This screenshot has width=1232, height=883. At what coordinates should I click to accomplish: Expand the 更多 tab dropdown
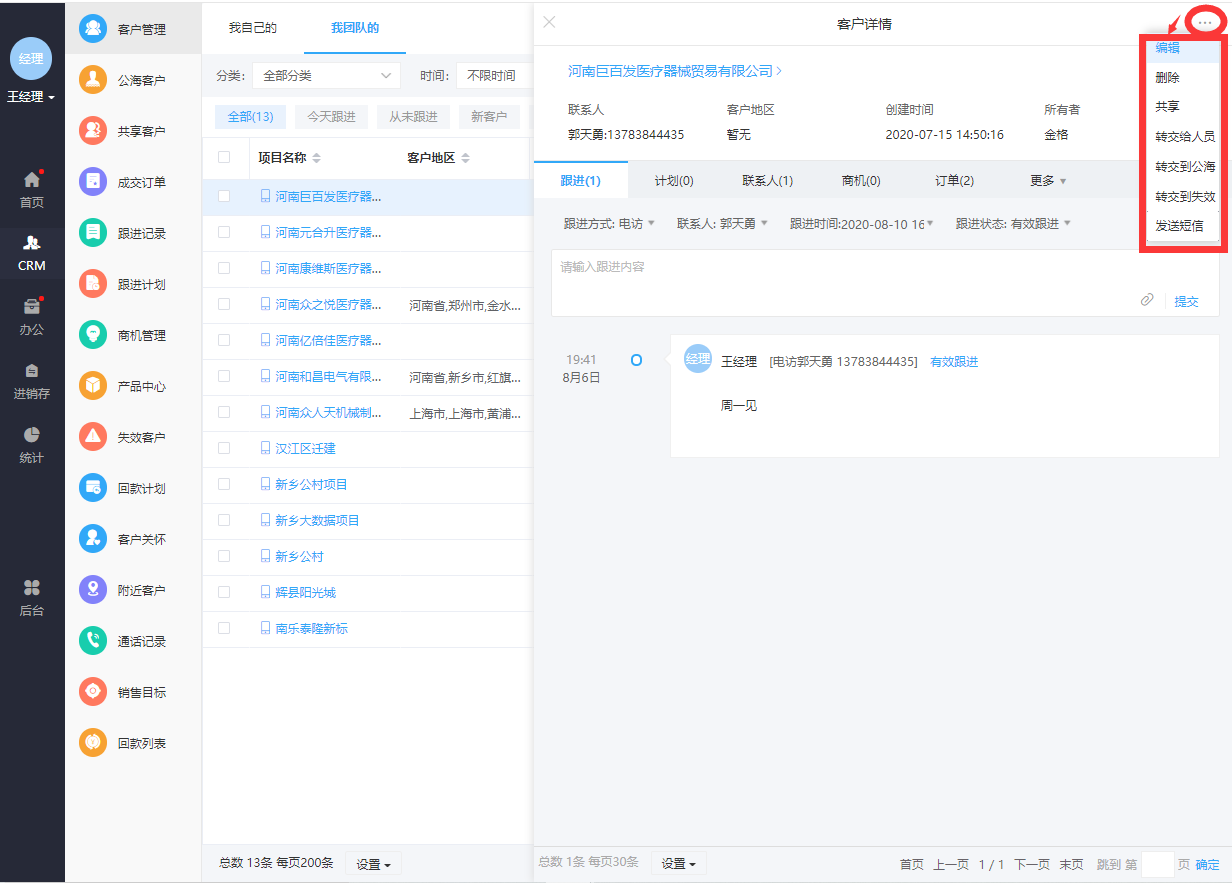tap(1048, 181)
